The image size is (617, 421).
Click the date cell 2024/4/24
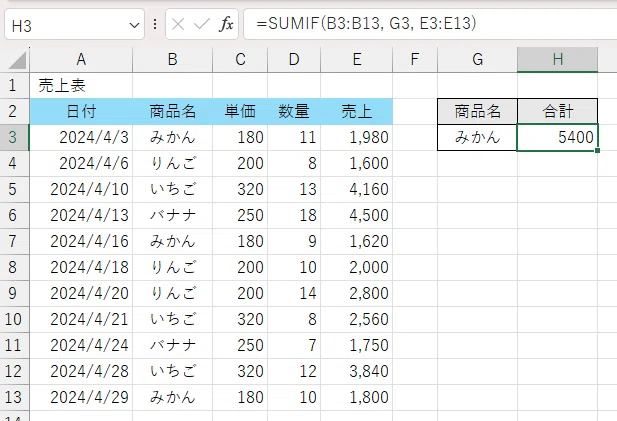81,345
